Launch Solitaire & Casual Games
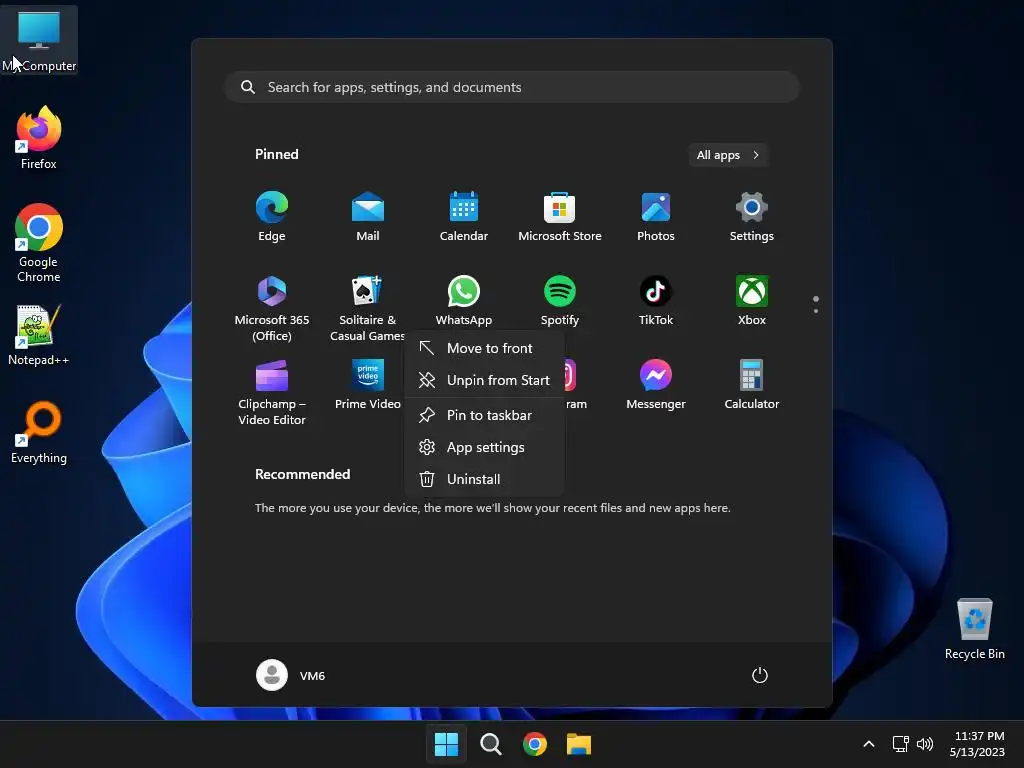Viewport: 1024px width, 768px height. [x=368, y=308]
